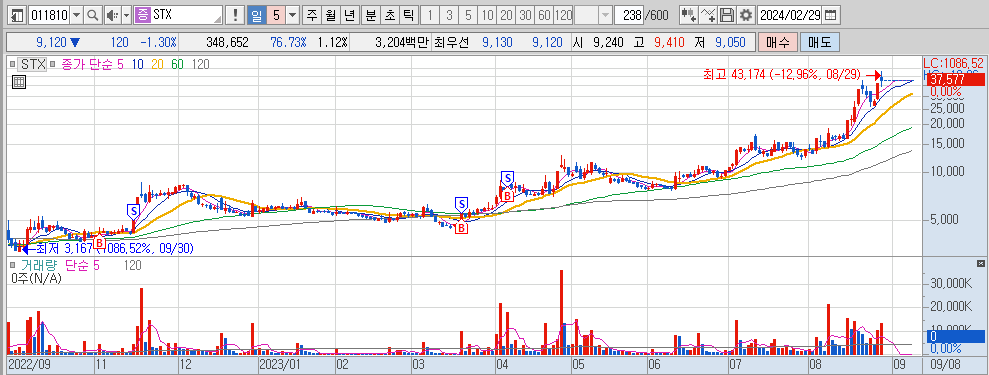This screenshot has width=989, height=375.
Task: Select the 주 weekly period button
Action: [x=311, y=15]
